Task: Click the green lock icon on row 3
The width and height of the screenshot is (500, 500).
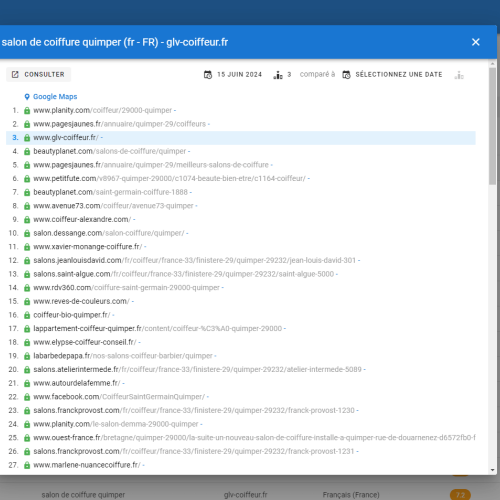Action: [27, 138]
